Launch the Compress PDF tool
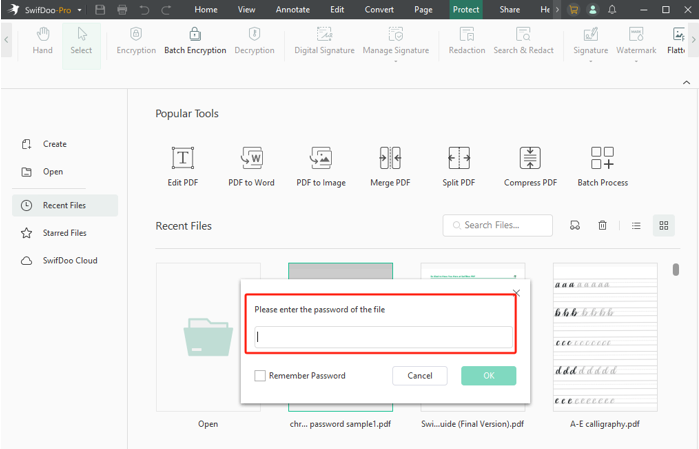 click(x=530, y=166)
